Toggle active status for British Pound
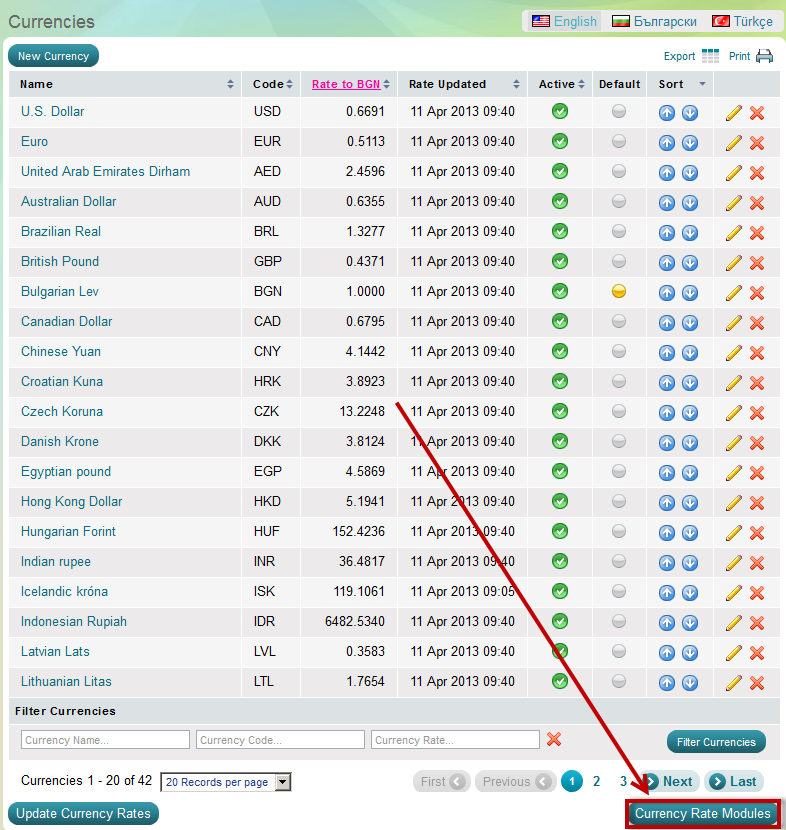 pos(560,262)
